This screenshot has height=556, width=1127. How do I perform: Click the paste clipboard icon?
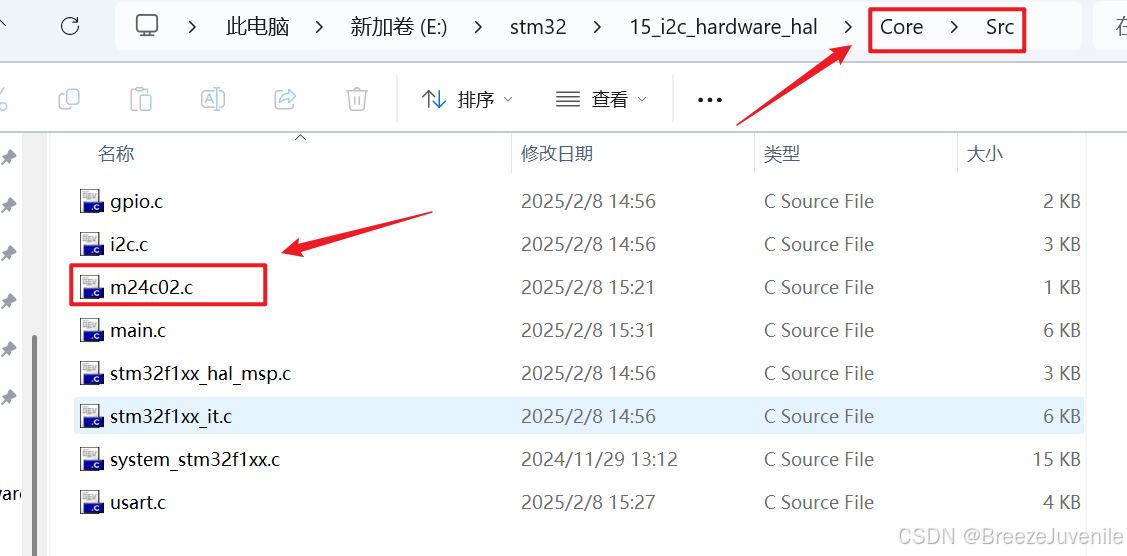click(141, 99)
